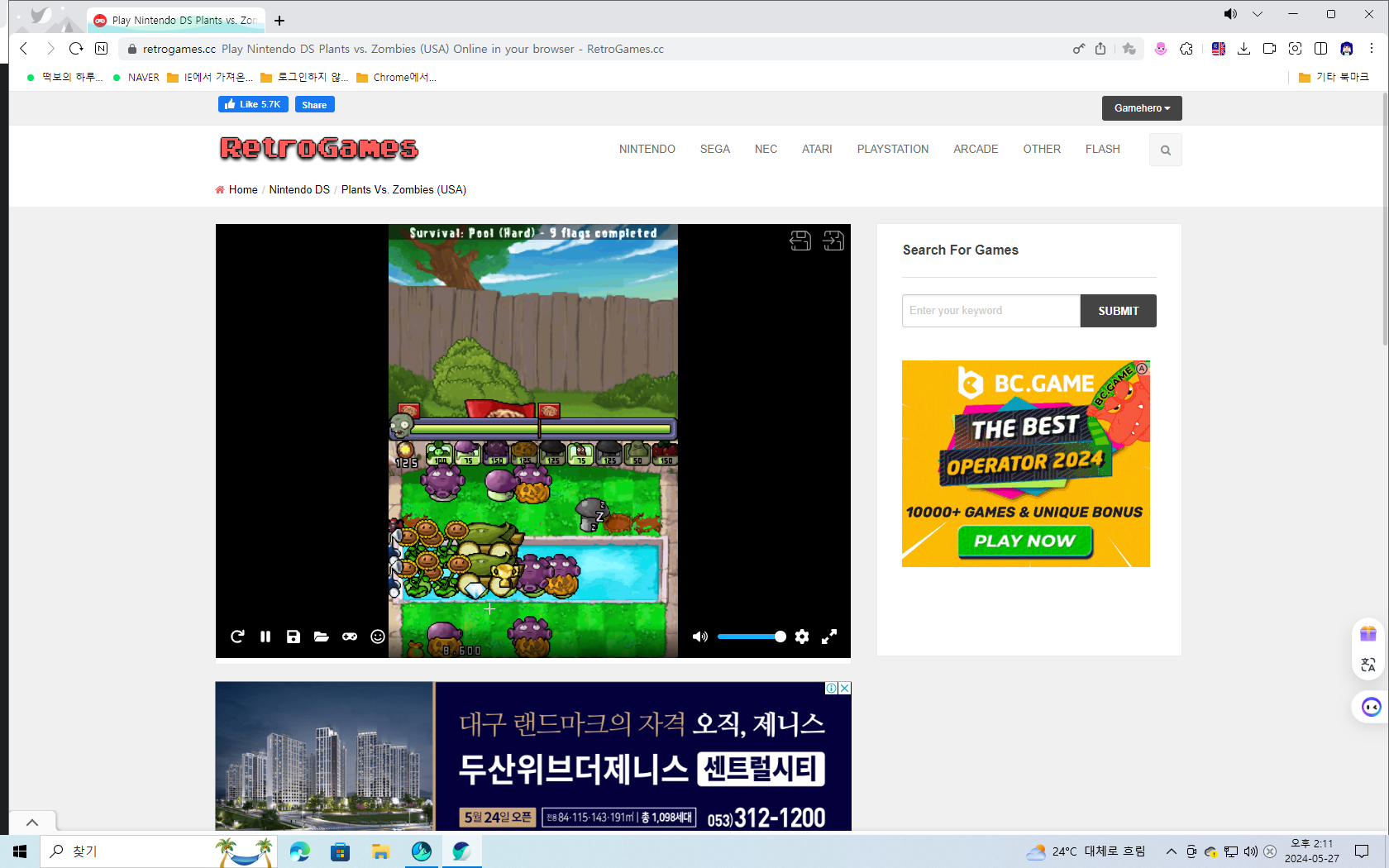Open the browser extensions puzzle icon
Viewport: 1389px width, 868px height.
point(1186,49)
